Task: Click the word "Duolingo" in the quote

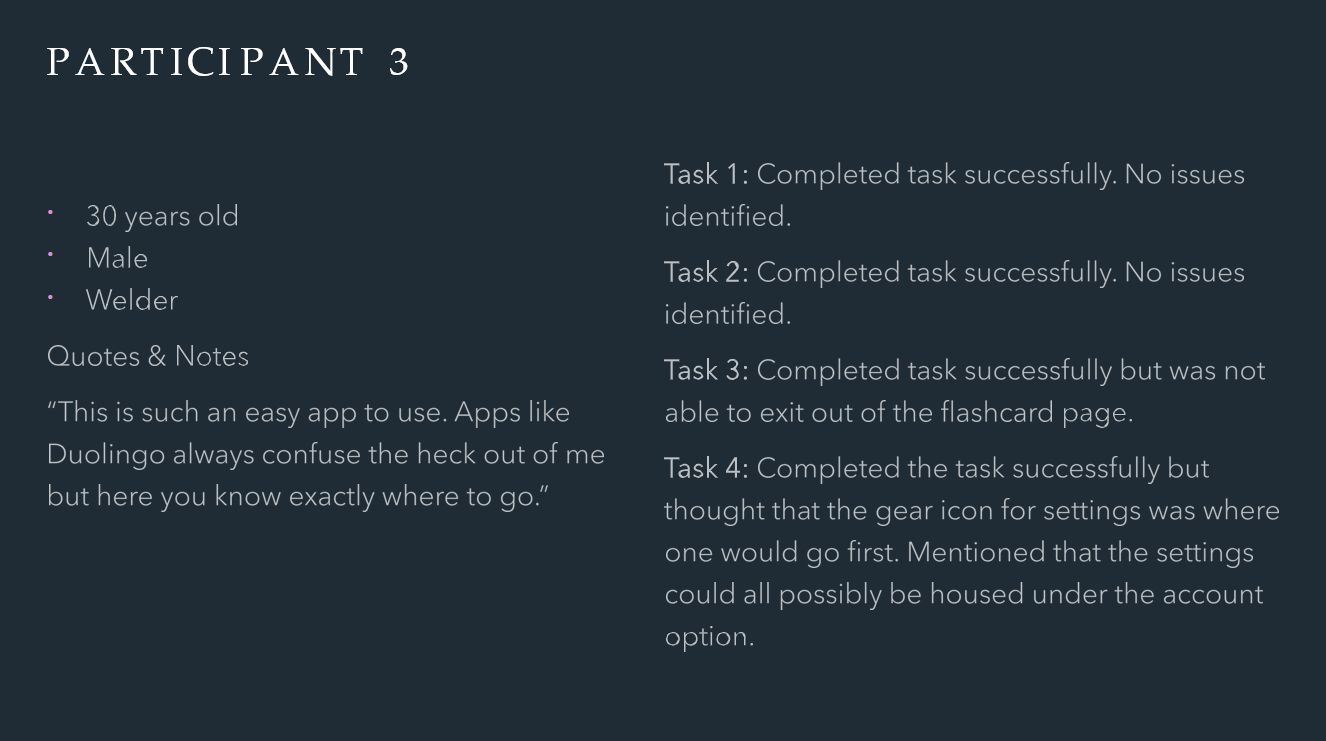Action: tap(105, 454)
